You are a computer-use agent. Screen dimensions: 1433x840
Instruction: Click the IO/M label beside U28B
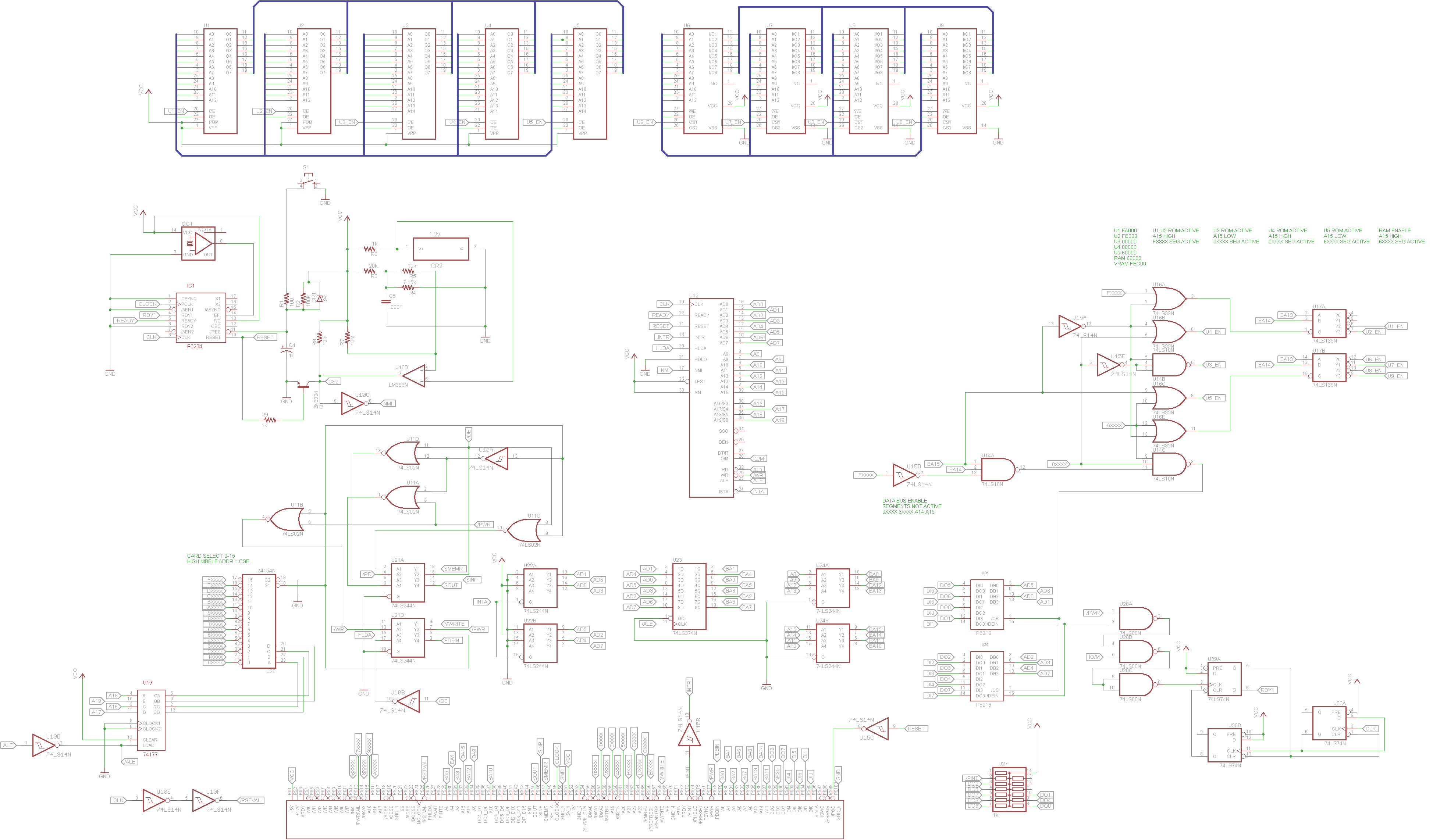(x=1094, y=657)
